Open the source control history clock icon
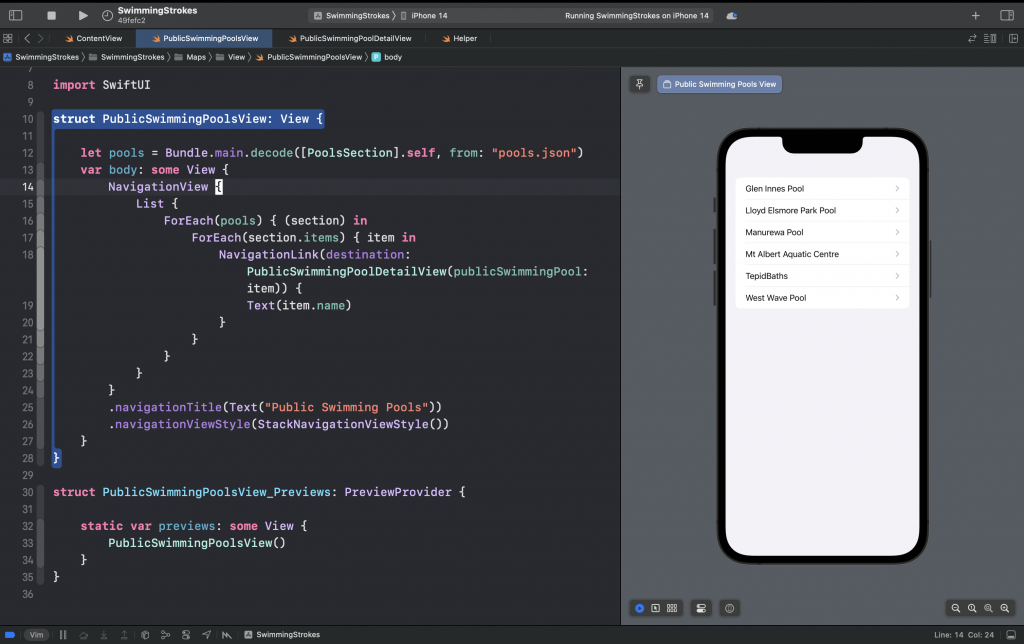 coord(107,16)
